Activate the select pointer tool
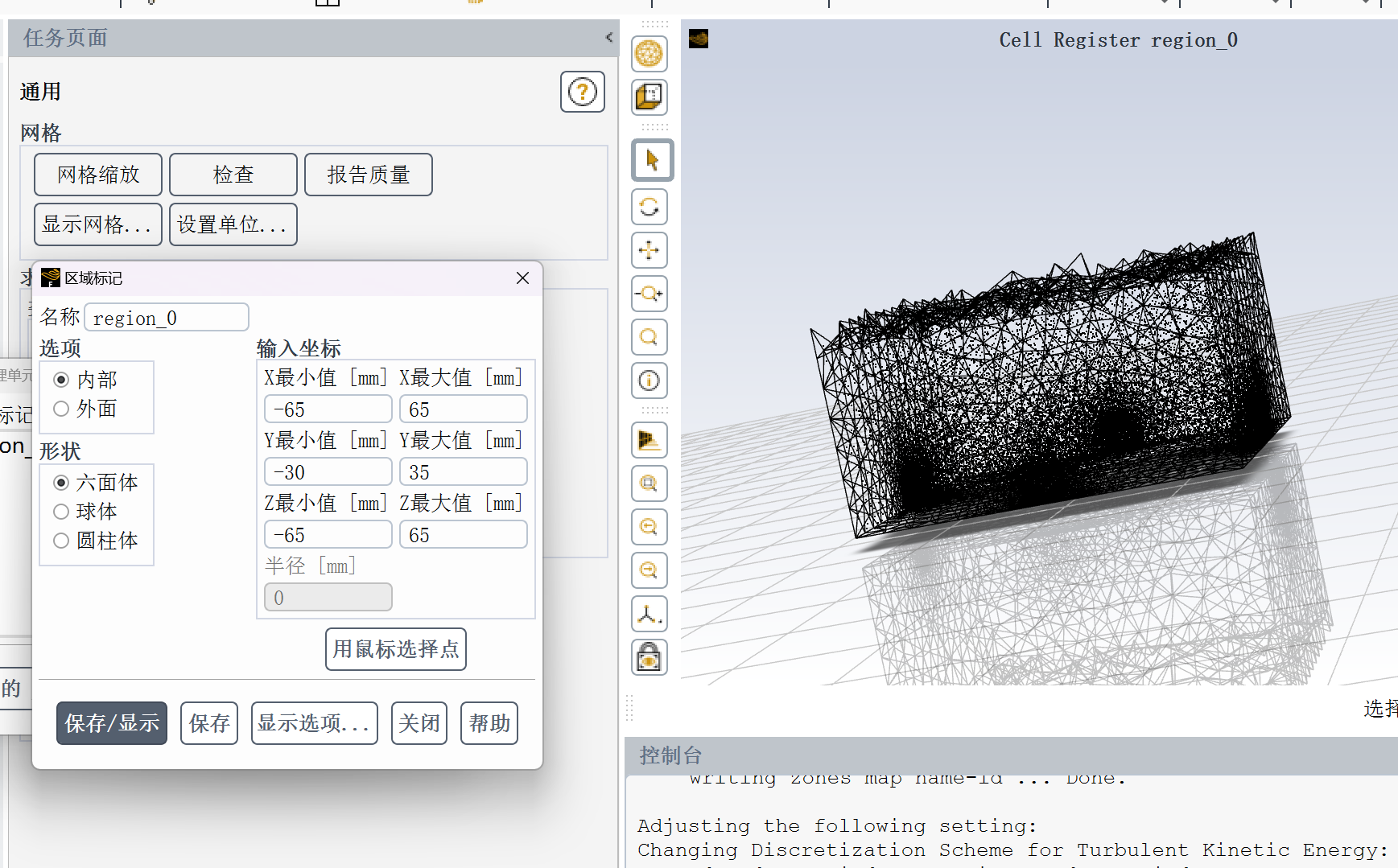The image size is (1398, 868). [x=652, y=160]
